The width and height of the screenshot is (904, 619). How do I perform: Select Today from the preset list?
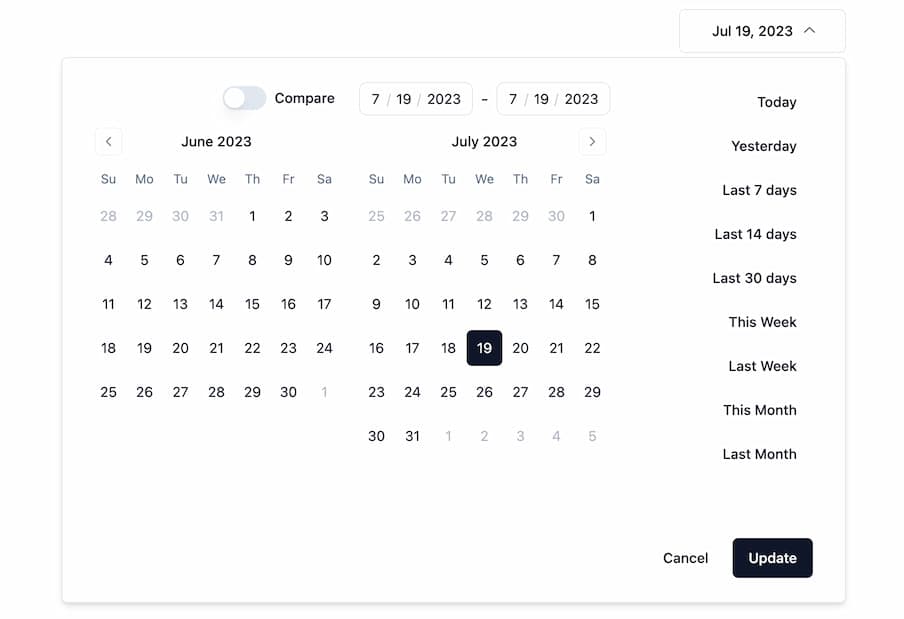point(777,102)
